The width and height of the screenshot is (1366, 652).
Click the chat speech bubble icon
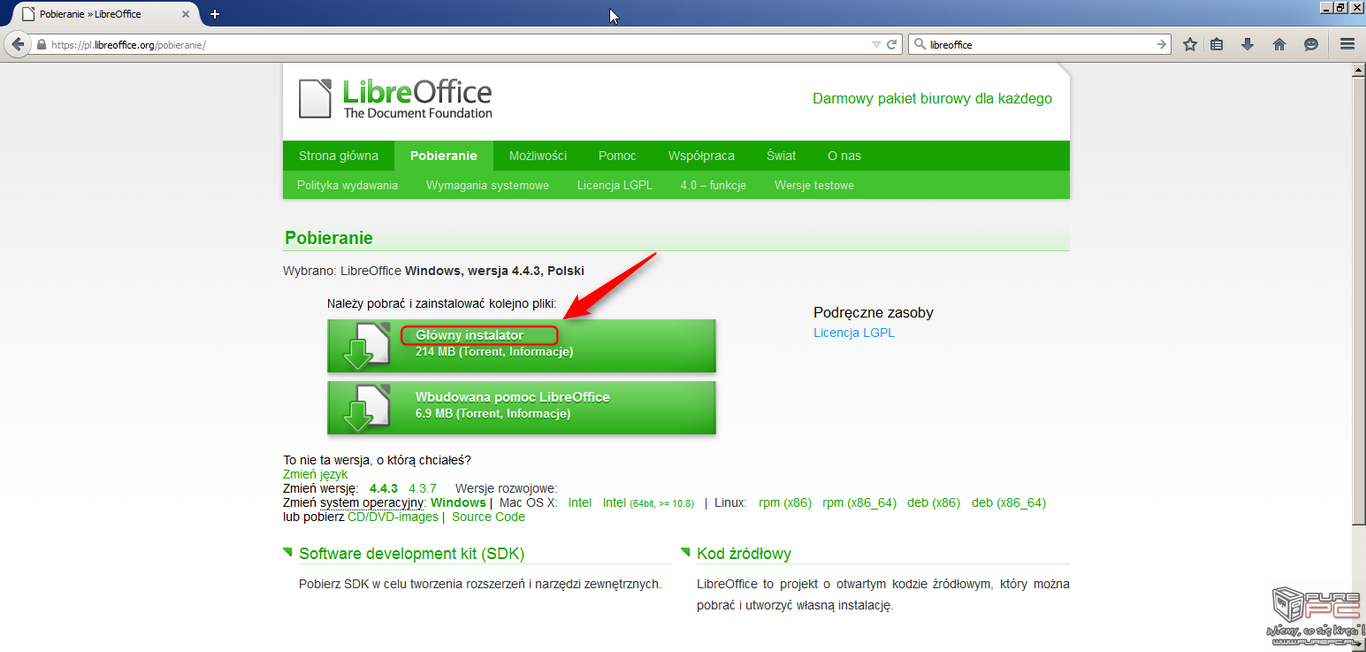tap(1311, 45)
